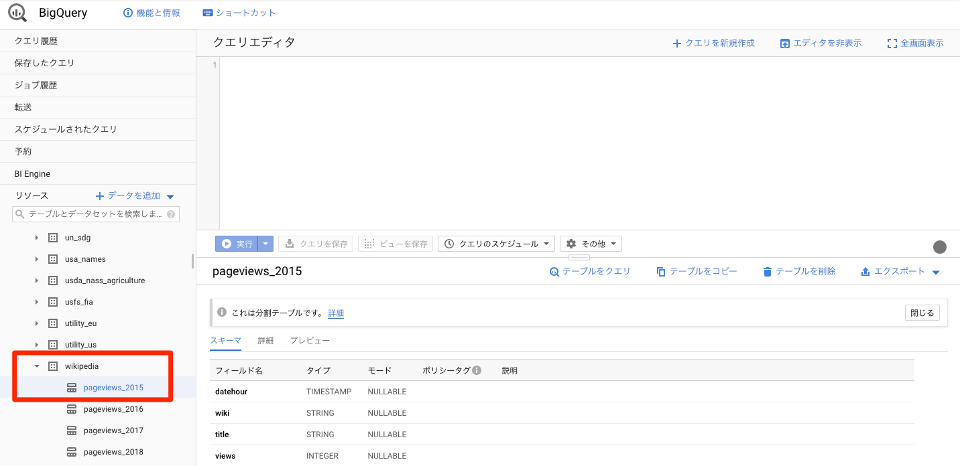Click テーブルをクエリ button

[x=590, y=271]
